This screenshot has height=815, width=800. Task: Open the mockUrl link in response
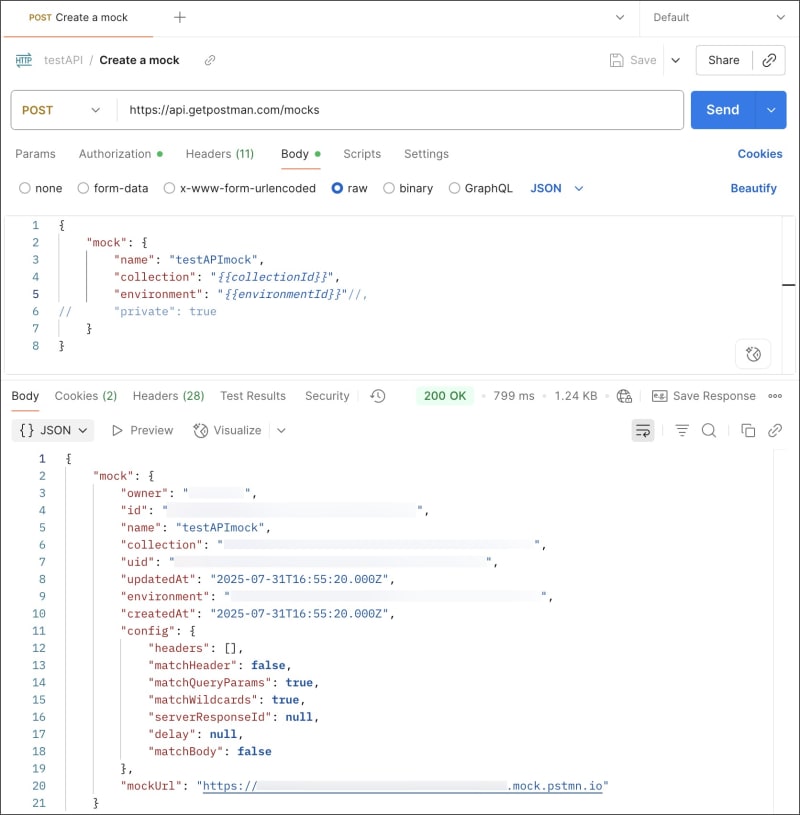(x=402, y=786)
